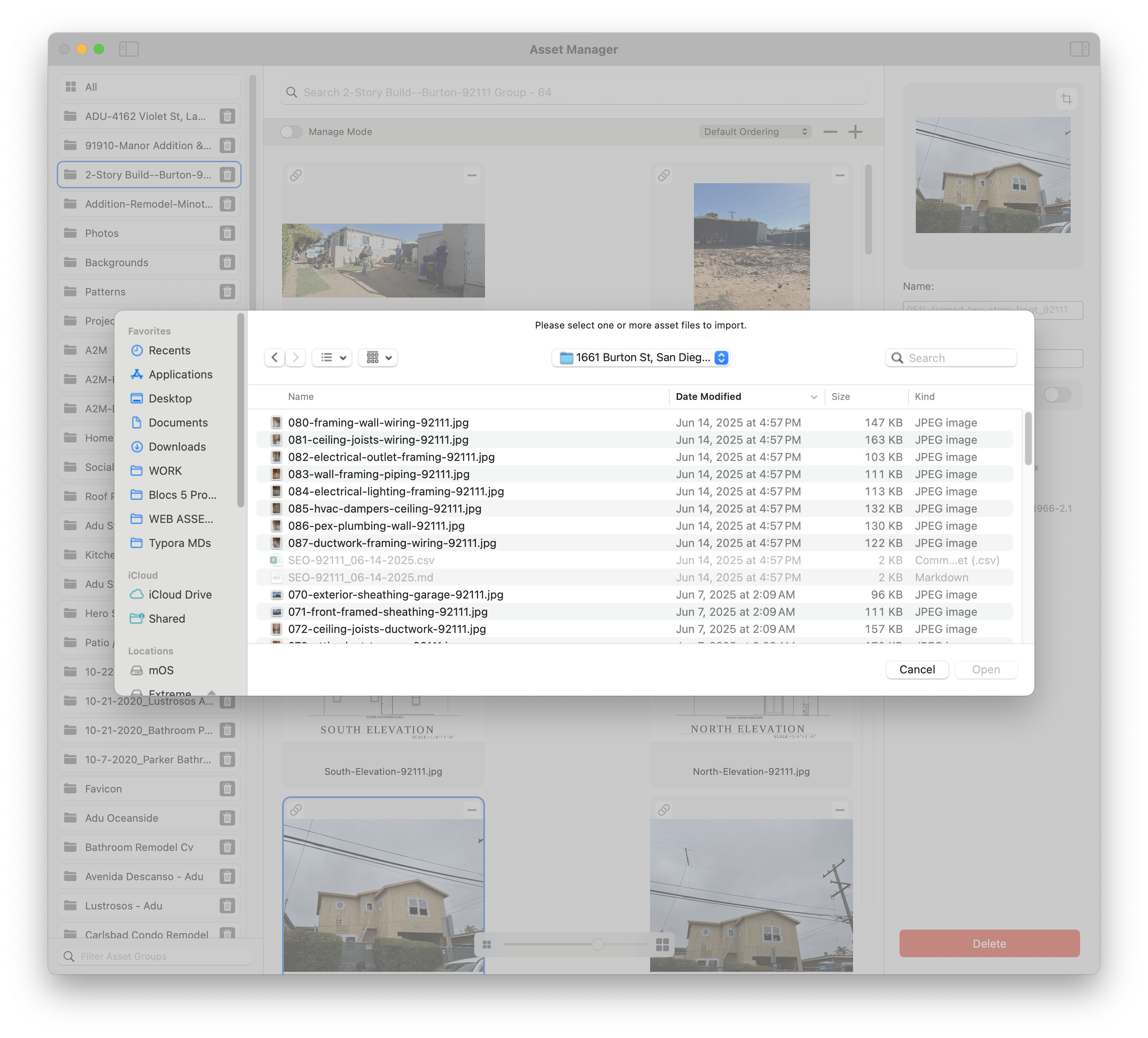Screen dimensions: 1148x1038
Task: Click the large grid icon beside the size slider
Action: coord(662,945)
